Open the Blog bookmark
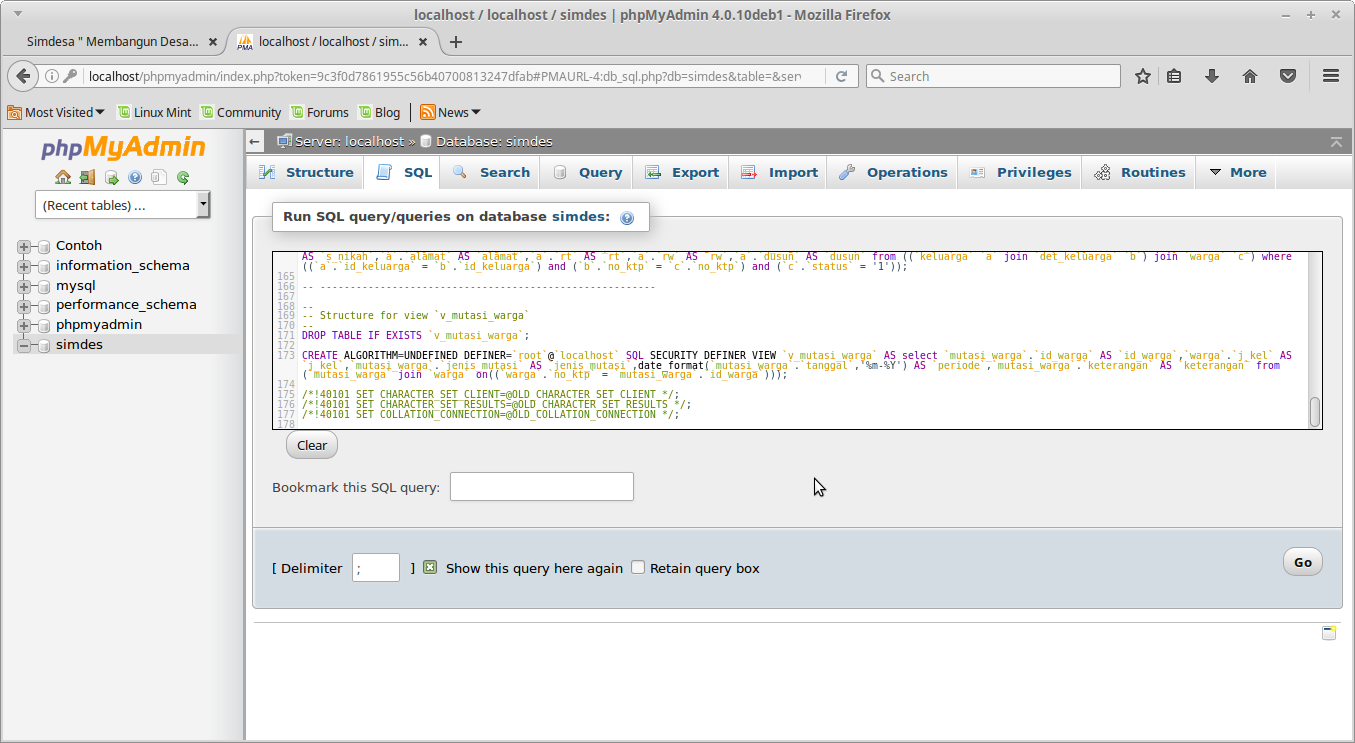 (380, 112)
